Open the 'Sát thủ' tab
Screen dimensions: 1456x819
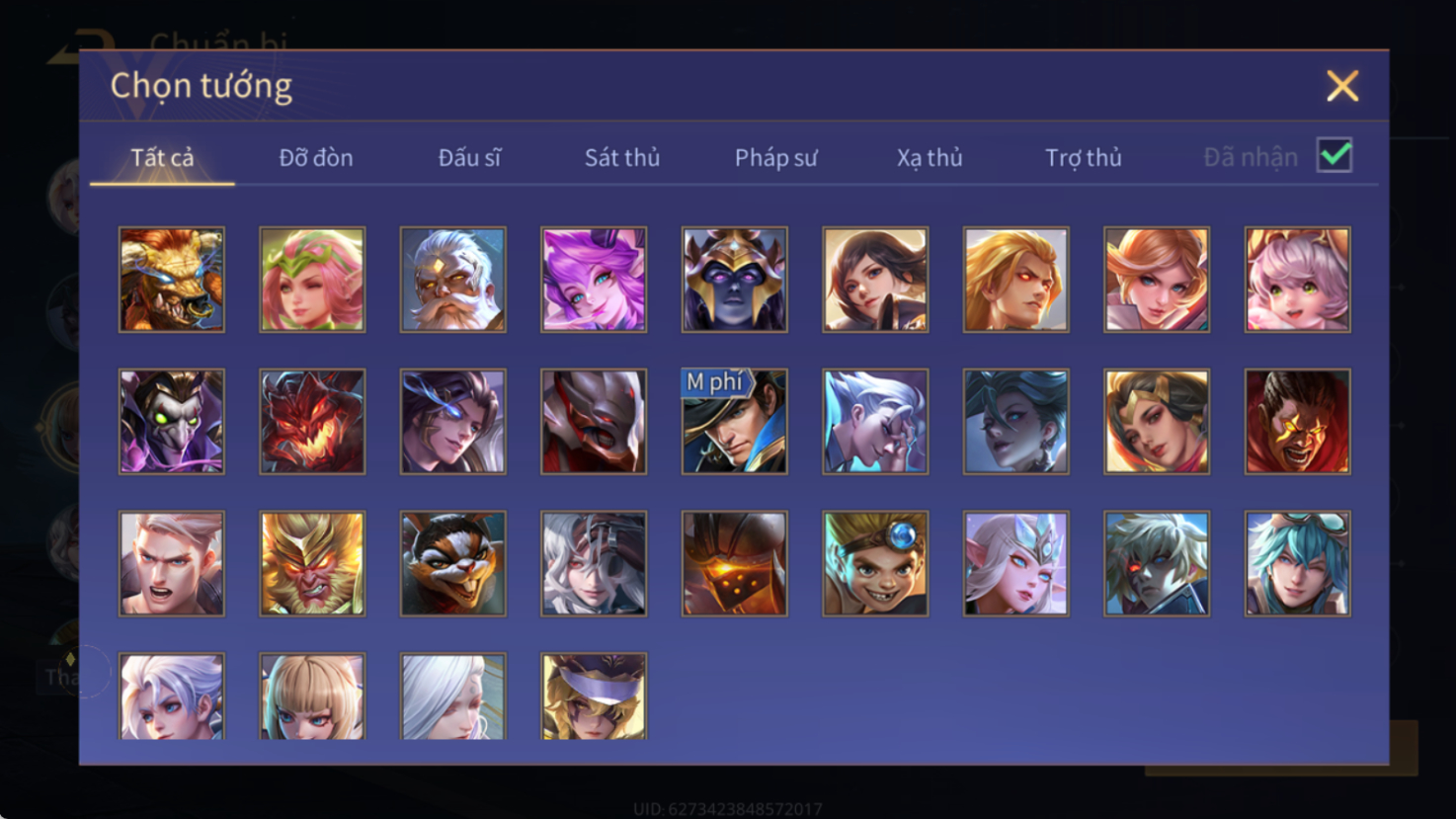622,158
